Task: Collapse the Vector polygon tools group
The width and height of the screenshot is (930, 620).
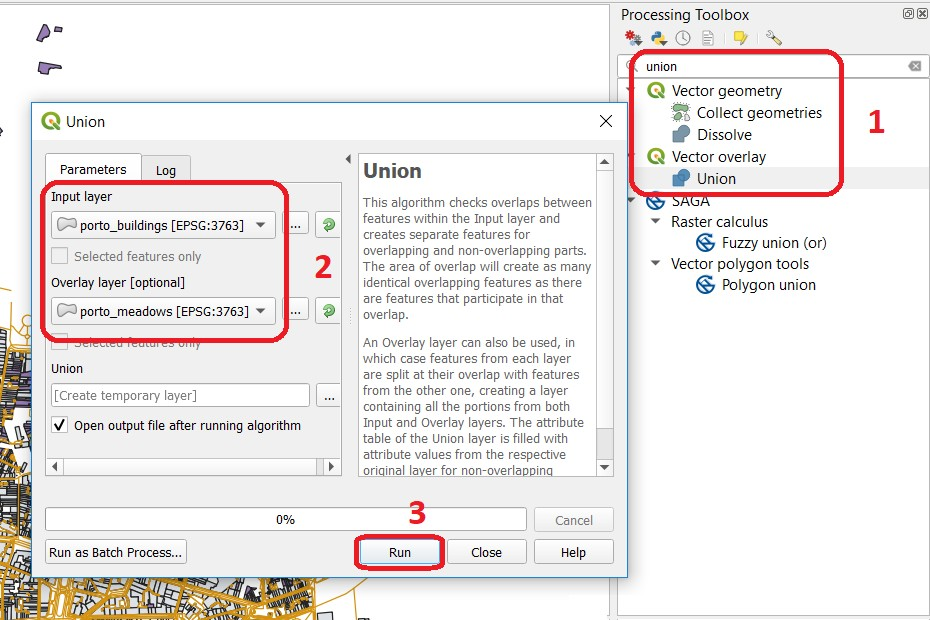Action: pos(655,263)
